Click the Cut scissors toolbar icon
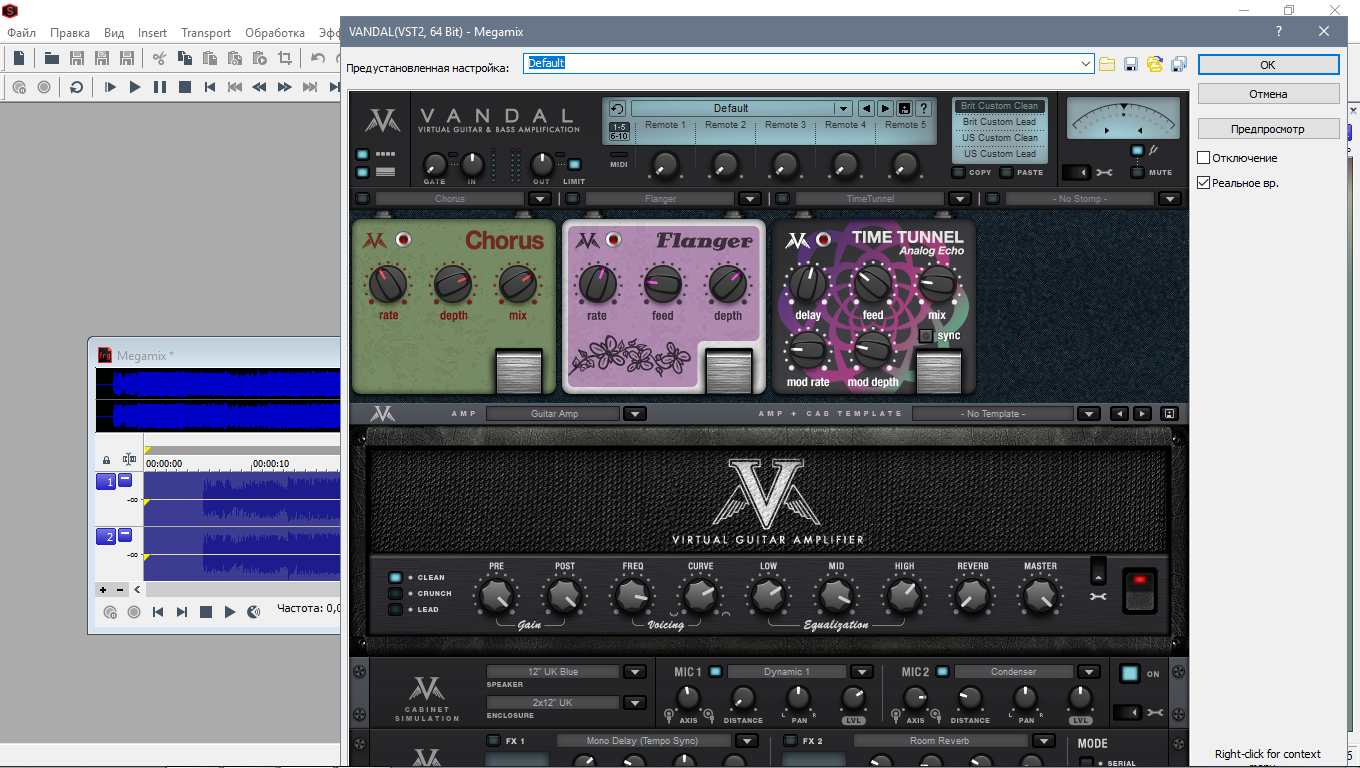The width and height of the screenshot is (1360, 768). [159, 58]
